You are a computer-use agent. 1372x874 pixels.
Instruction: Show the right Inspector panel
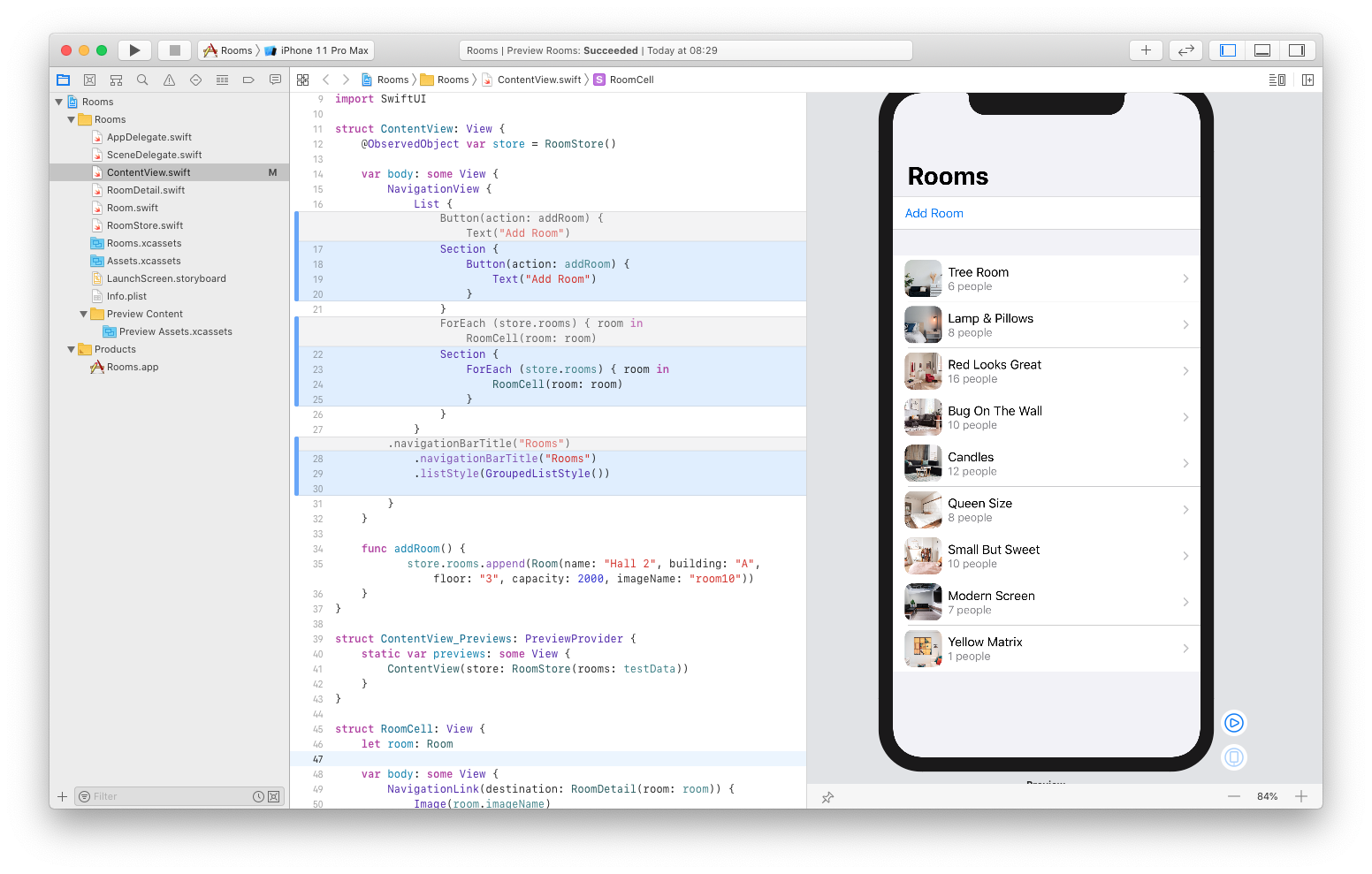click(x=1297, y=49)
